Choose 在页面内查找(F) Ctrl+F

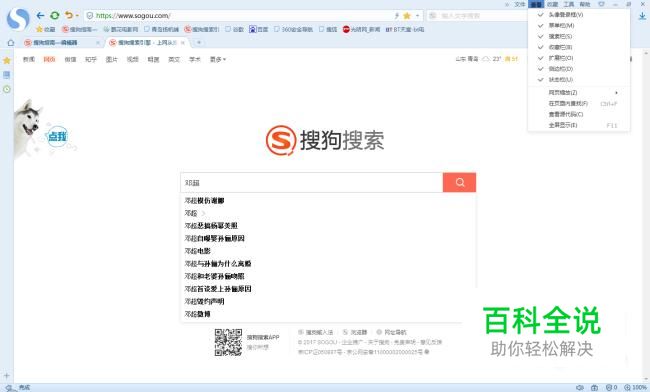click(579, 103)
